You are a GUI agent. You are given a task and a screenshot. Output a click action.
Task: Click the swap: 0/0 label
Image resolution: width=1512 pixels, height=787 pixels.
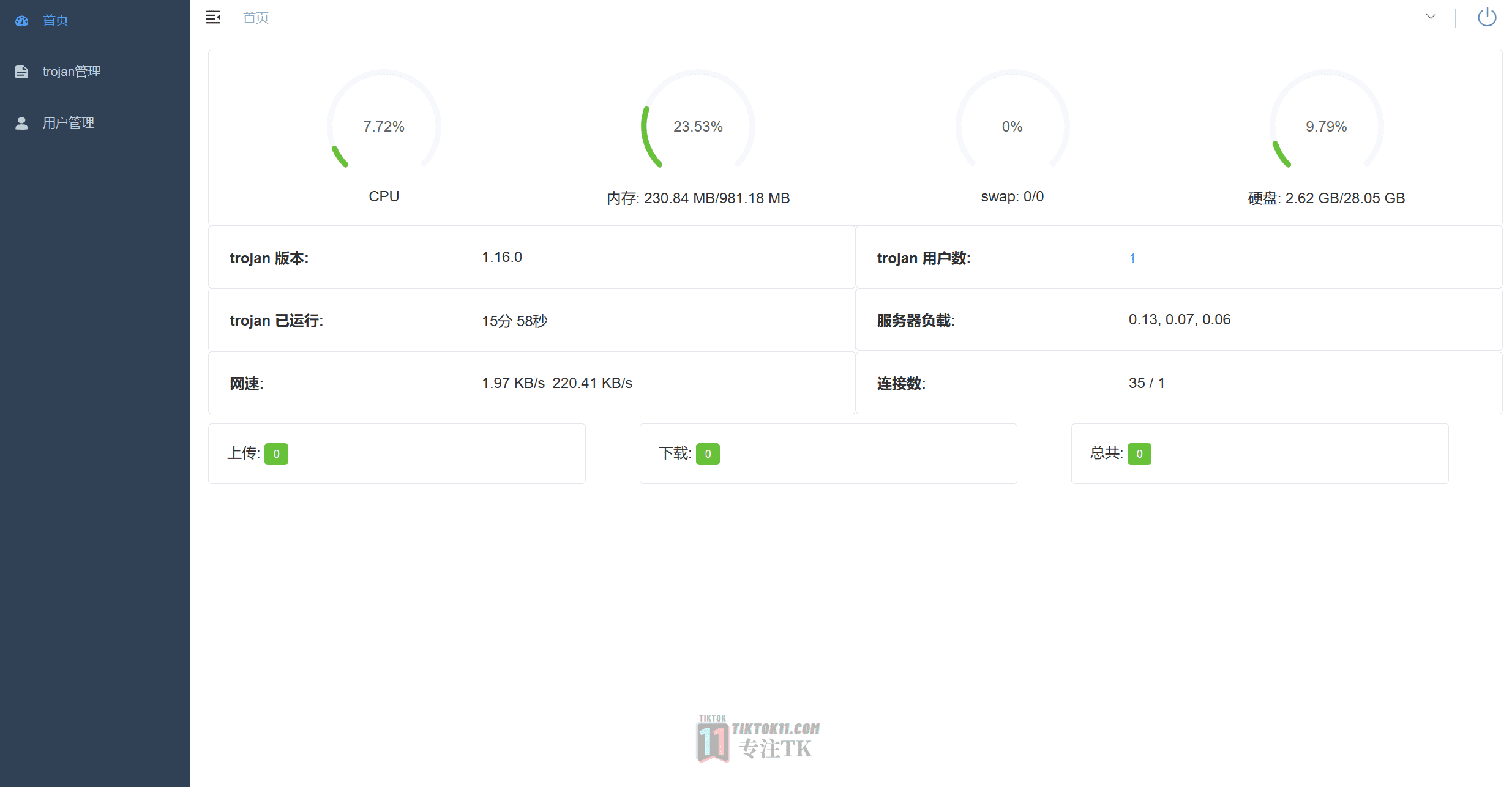tap(1012, 196)
